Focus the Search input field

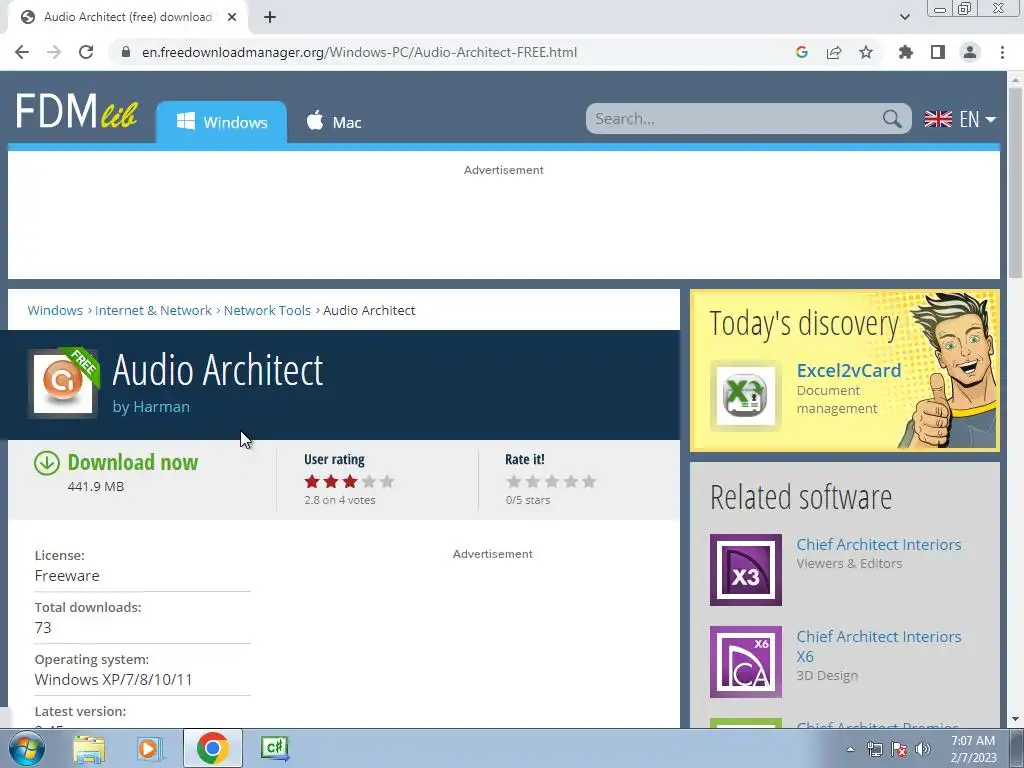coord(735,119)
